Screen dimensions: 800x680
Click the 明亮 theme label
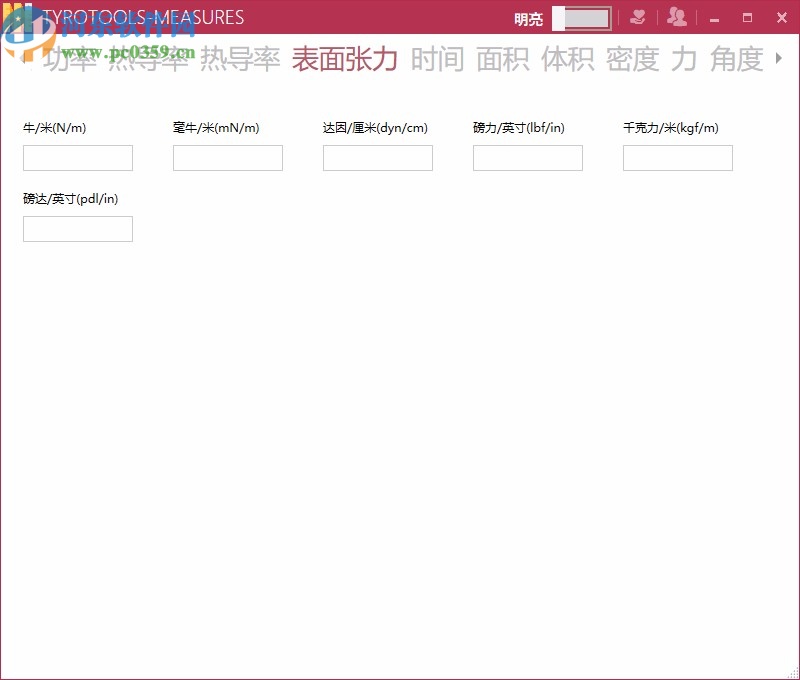click(529, 19)
